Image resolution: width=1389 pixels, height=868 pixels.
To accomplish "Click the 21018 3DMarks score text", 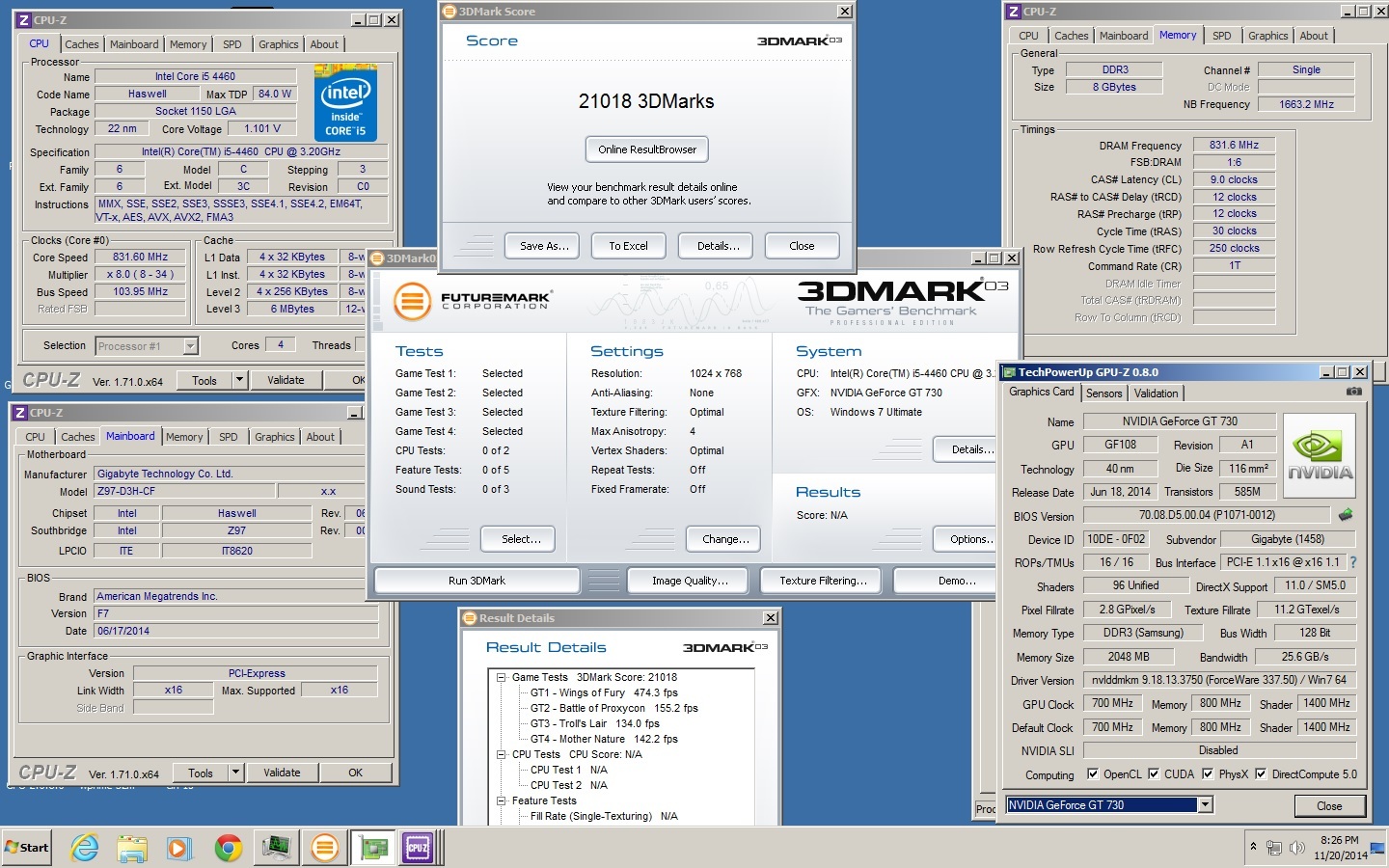I will [646, 101].
